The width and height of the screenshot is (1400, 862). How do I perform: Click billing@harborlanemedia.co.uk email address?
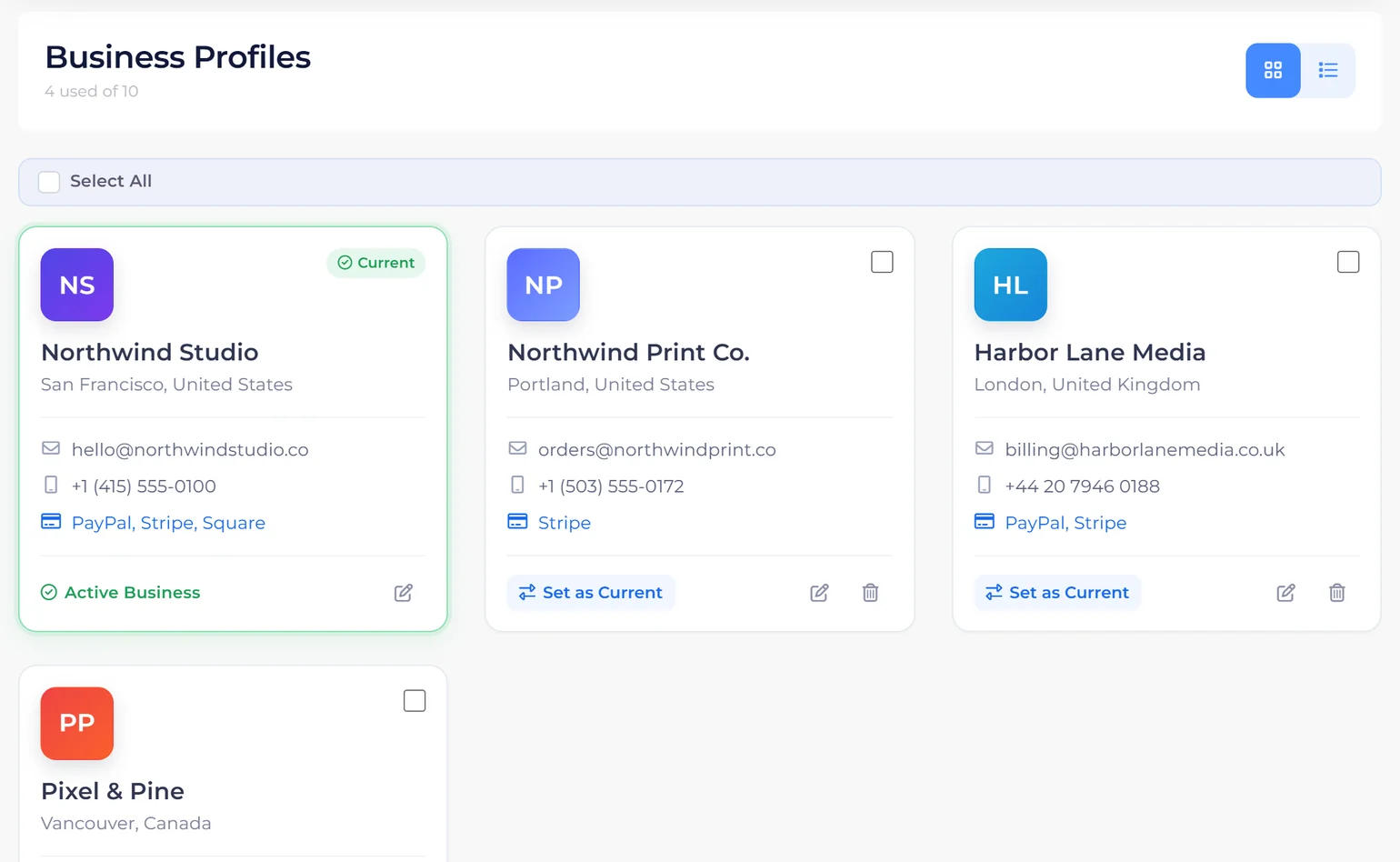click(1145, 450)
